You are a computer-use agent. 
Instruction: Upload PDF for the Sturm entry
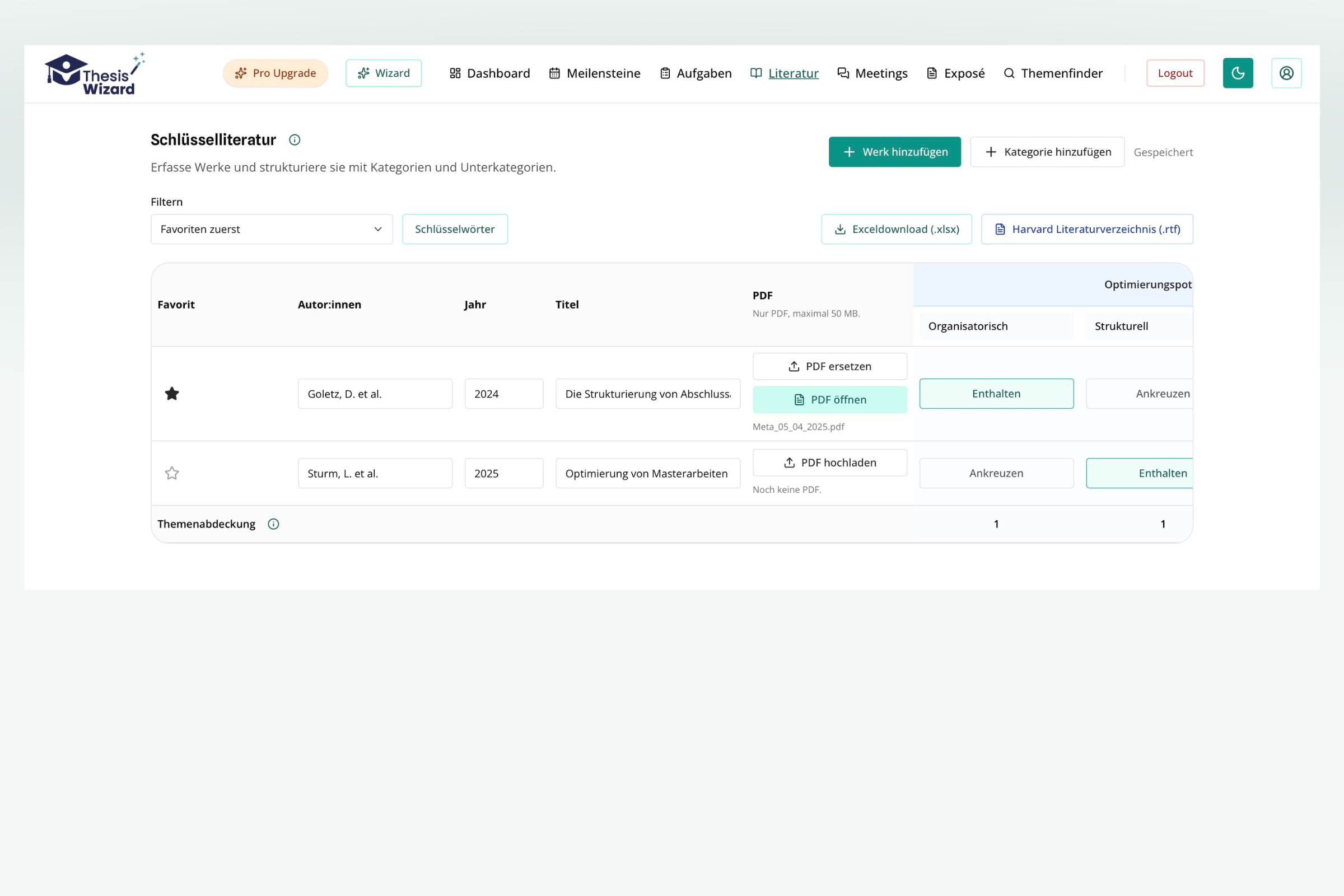pos(829,463)
